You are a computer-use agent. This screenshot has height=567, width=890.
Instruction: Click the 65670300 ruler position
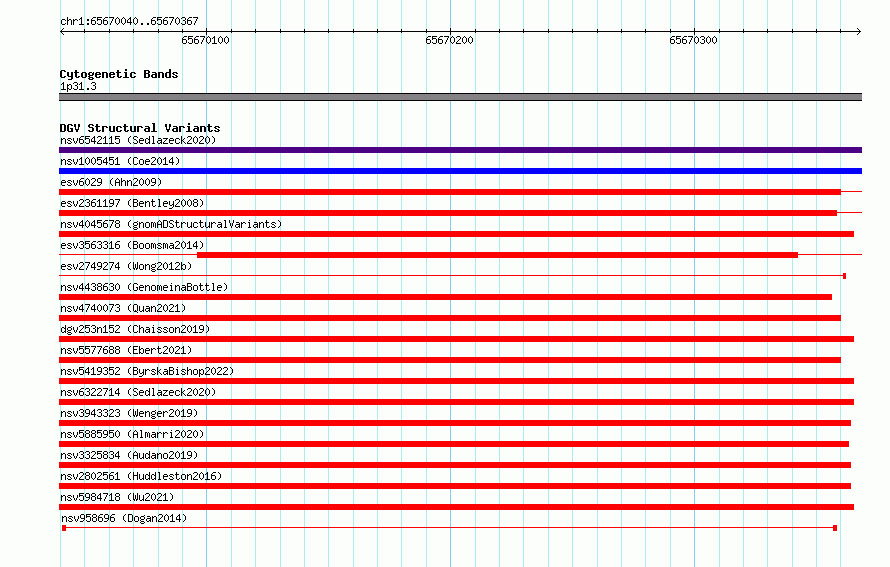pos(694,40)
